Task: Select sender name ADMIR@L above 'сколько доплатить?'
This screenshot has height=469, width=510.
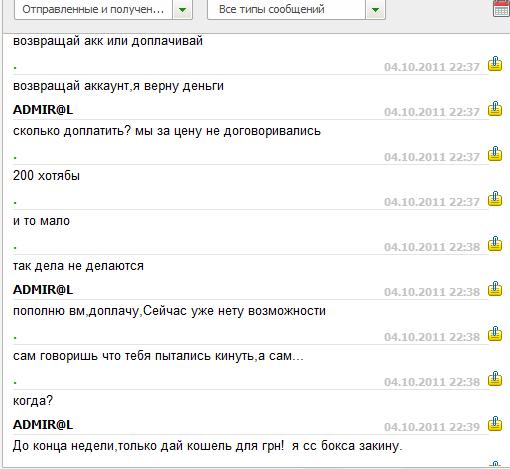Action: pyautogui.click(x=43, y=110)
